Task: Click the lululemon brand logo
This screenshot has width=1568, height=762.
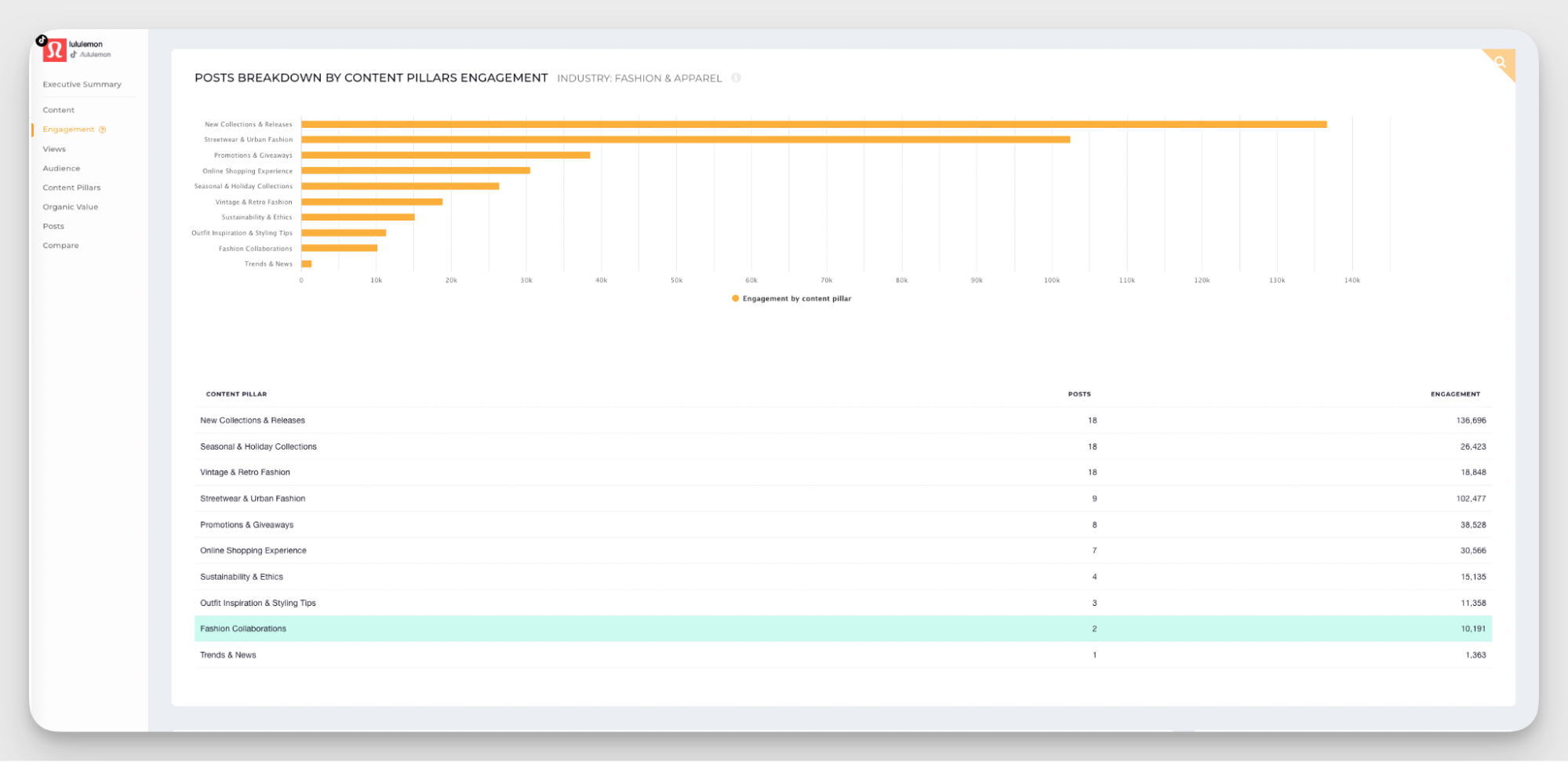Action: pos(56,48)
